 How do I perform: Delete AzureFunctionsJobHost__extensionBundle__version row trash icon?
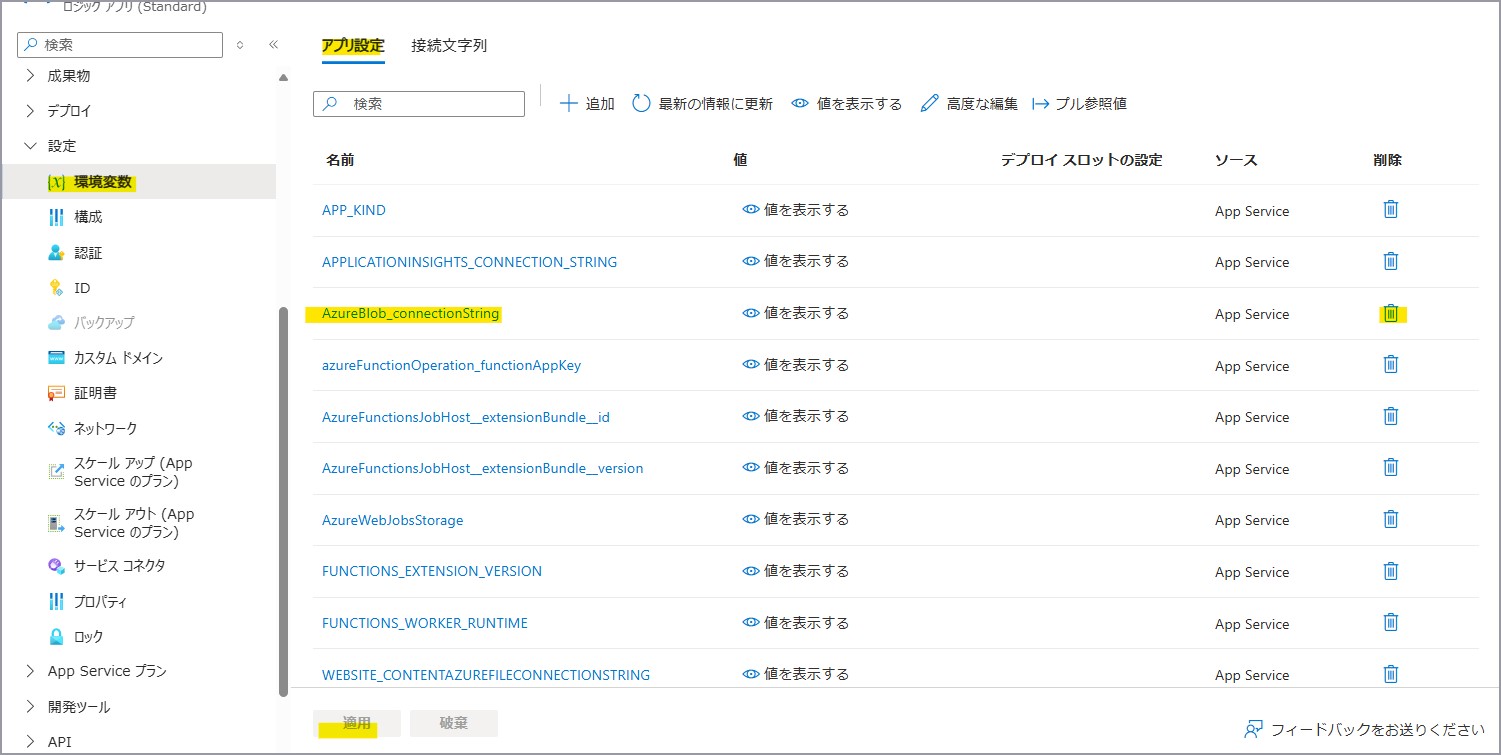[1390, 467]
